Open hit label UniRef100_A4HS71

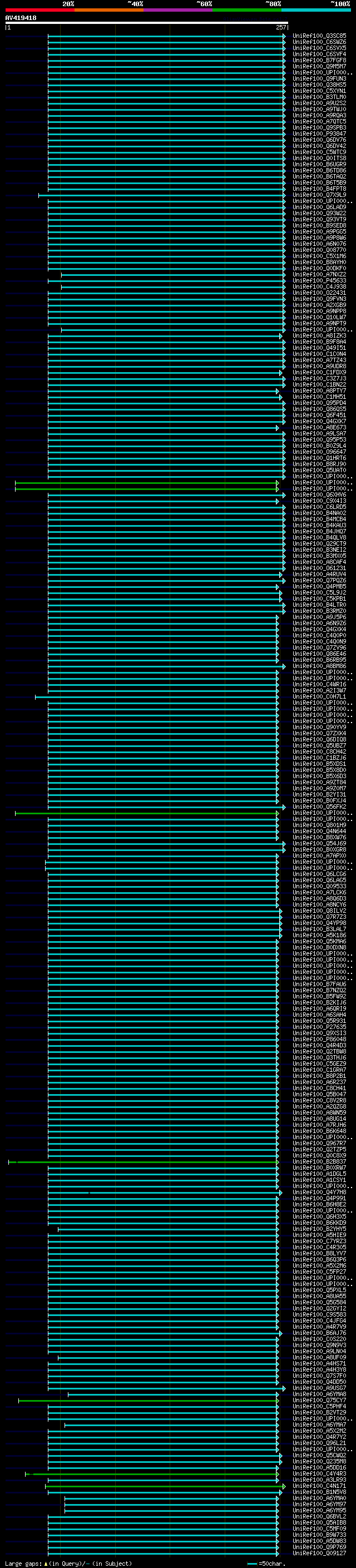tap(319, 1364)
